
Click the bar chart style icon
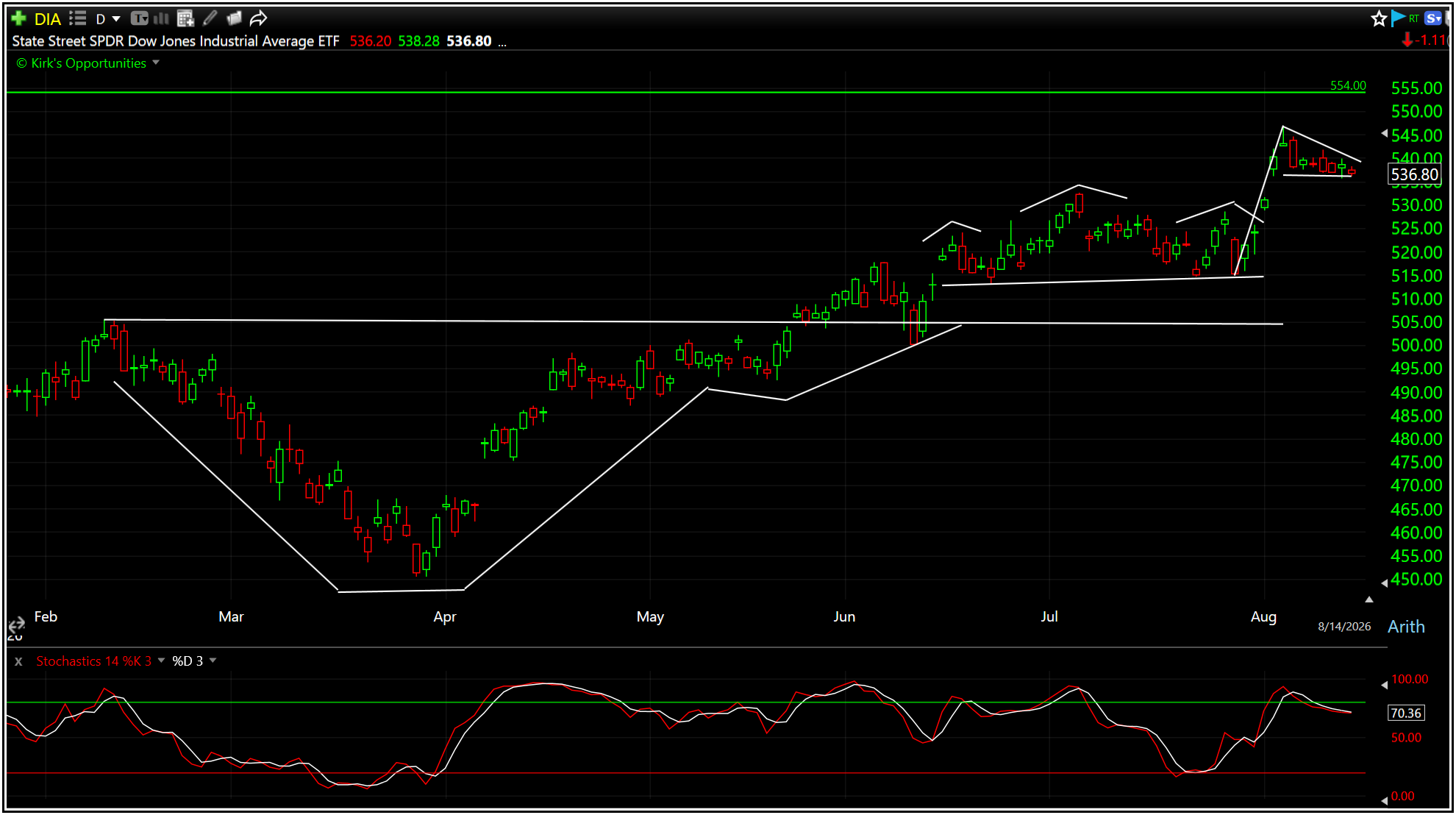tap(161, 18)
